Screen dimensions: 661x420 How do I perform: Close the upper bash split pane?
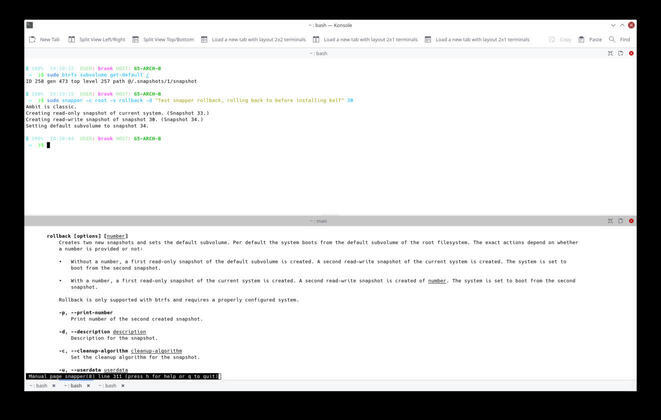click(x=631, y=54)
